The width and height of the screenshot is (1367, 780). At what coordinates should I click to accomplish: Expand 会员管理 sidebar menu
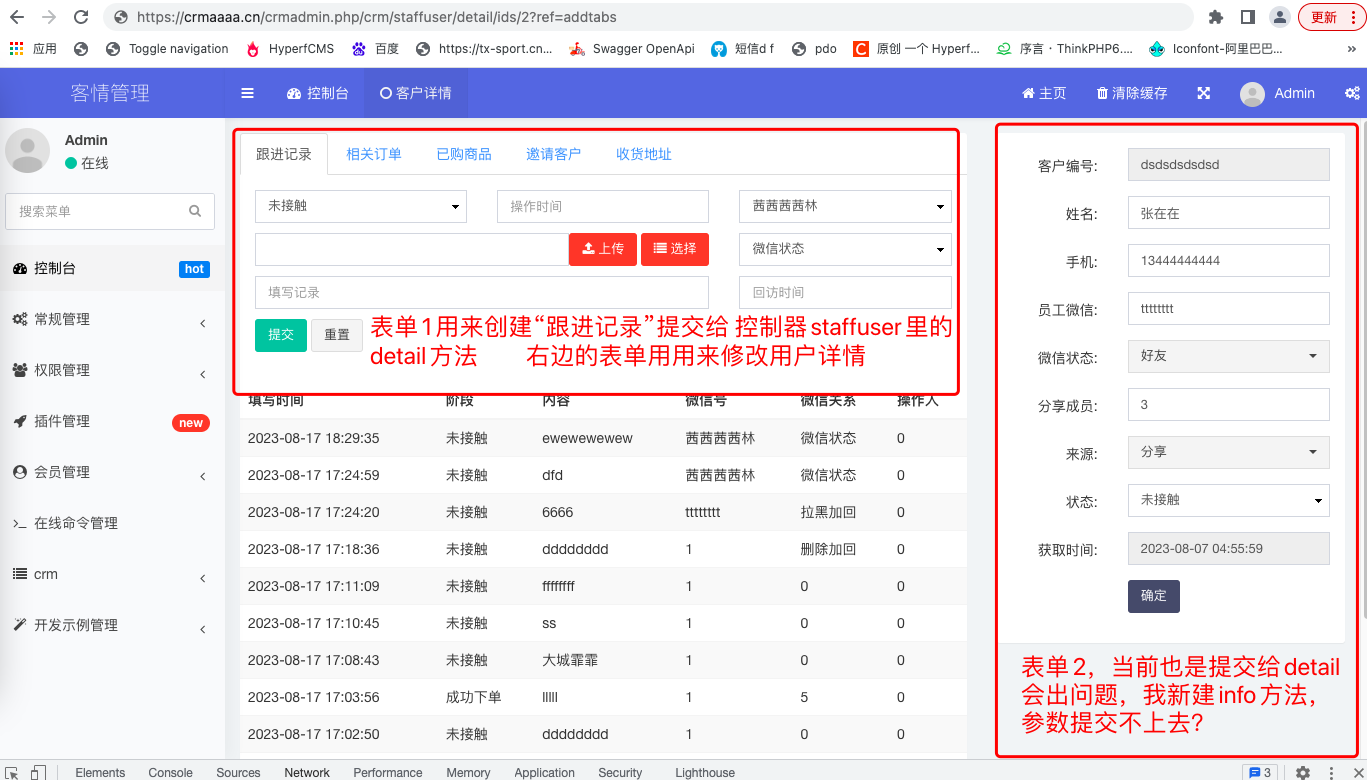pos(112,472)
